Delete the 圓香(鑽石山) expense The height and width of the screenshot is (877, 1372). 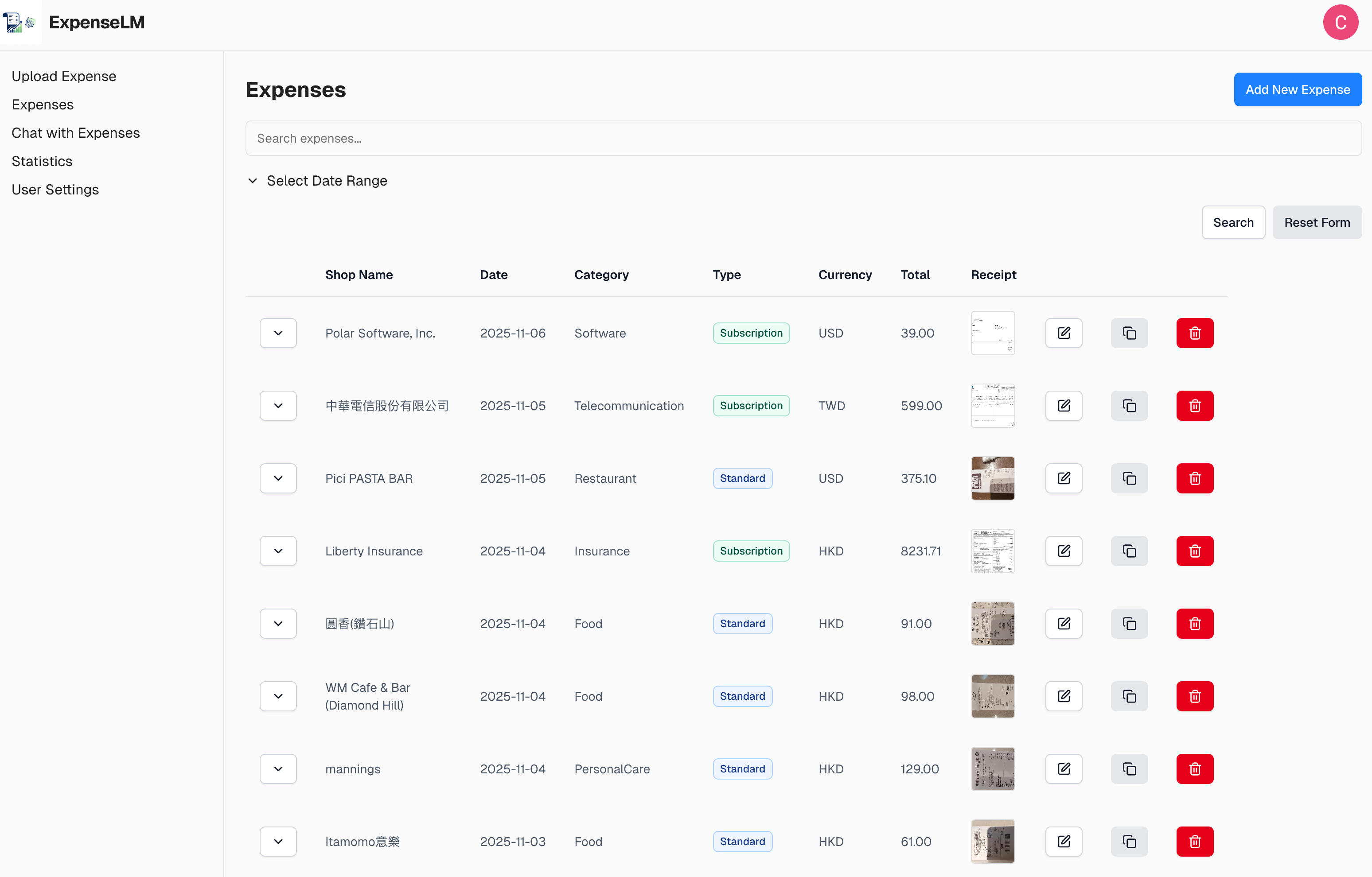click(x=1195, y=624)
